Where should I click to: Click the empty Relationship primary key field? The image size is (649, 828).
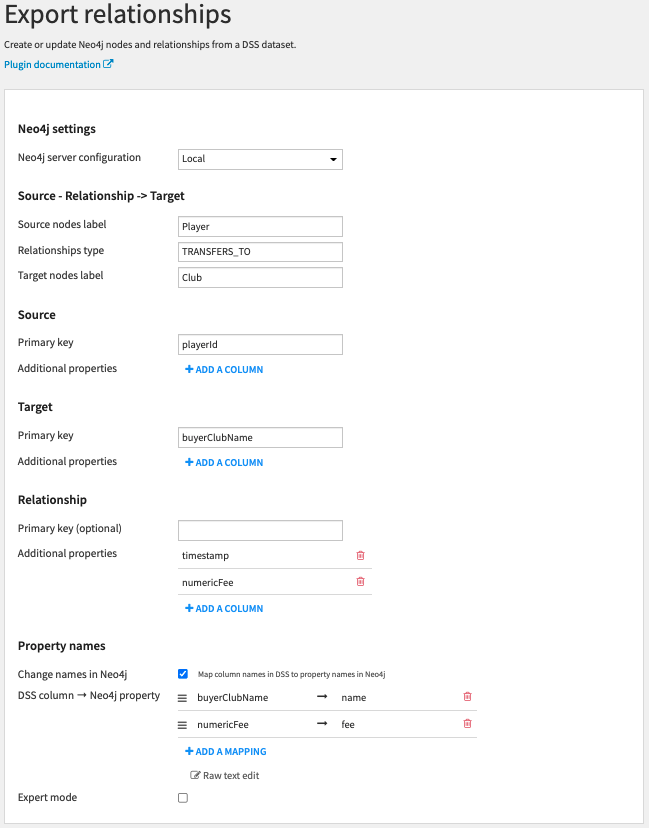(260, 530)
